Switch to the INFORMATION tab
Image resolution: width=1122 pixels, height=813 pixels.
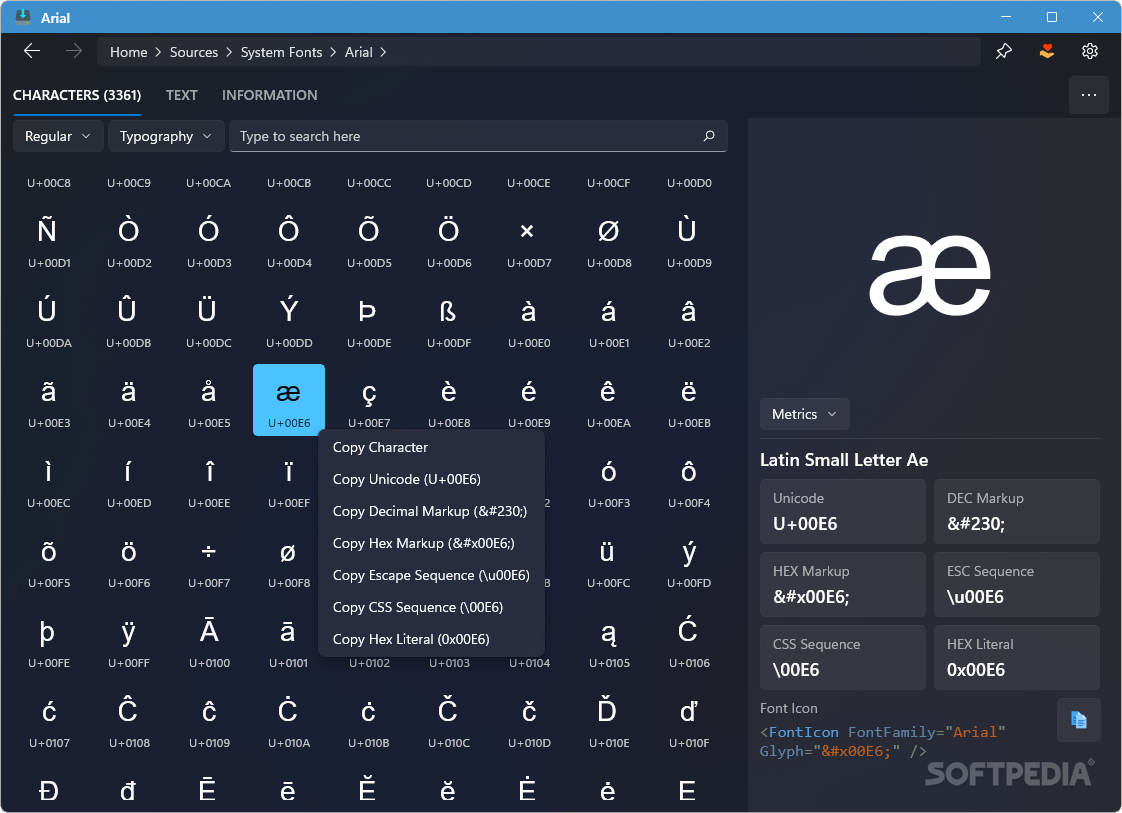tap(270, 95)
